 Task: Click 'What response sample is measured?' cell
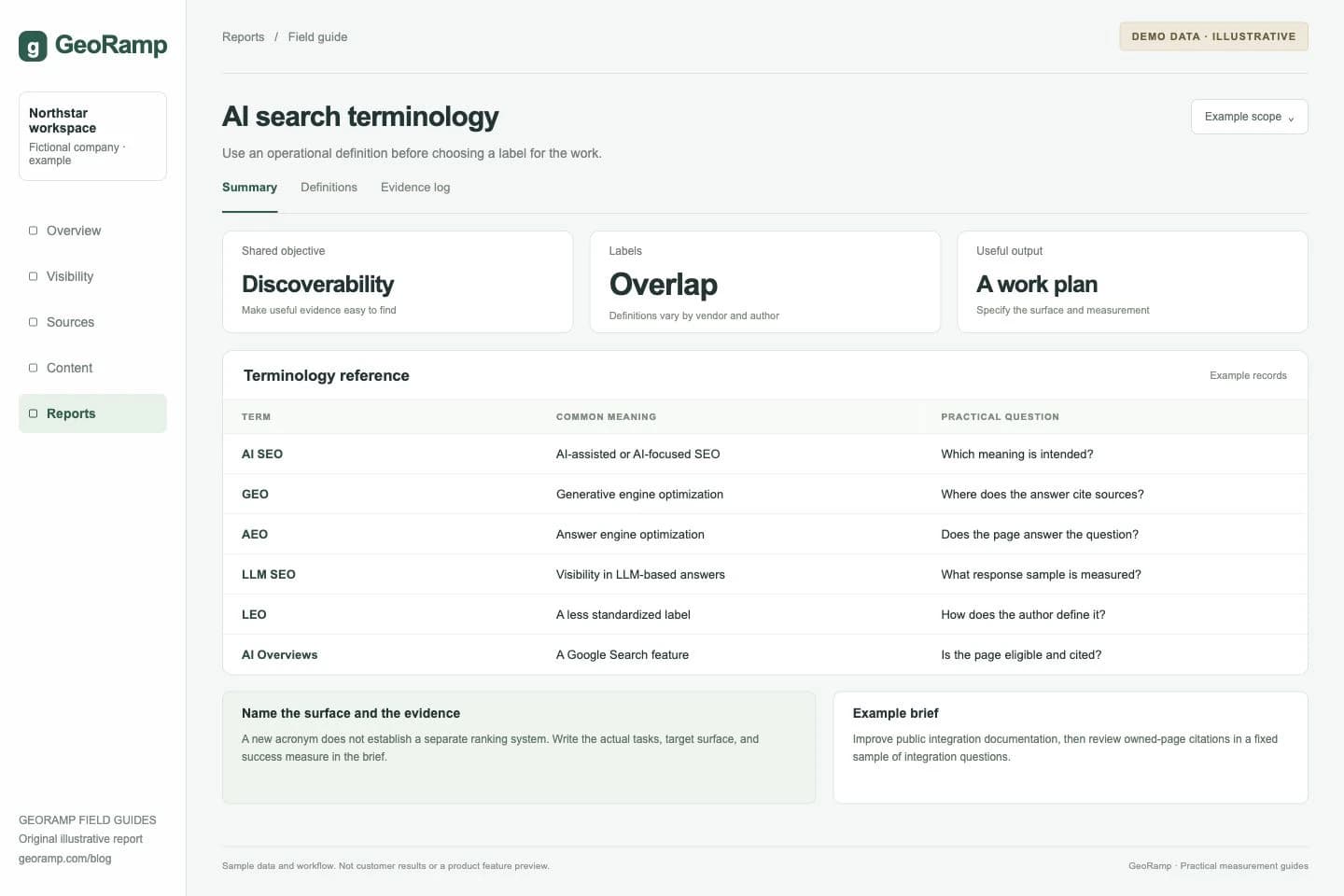point(1041,575)
